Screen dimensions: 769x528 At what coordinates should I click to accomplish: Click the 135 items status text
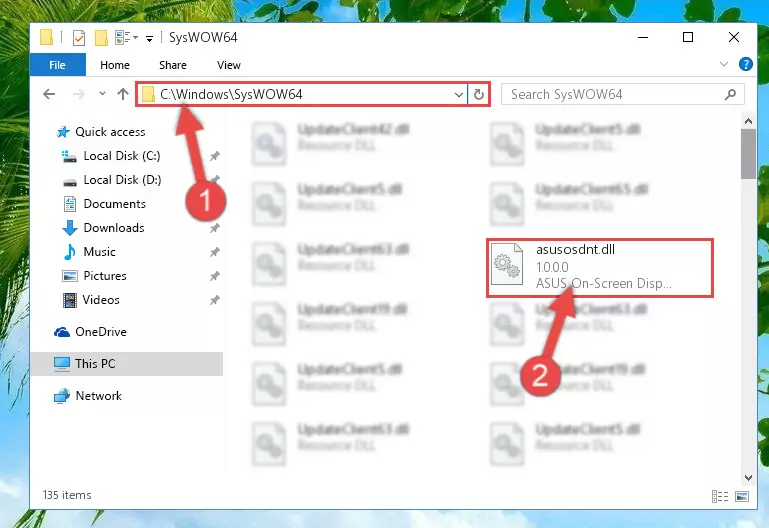tap(67, 495)
